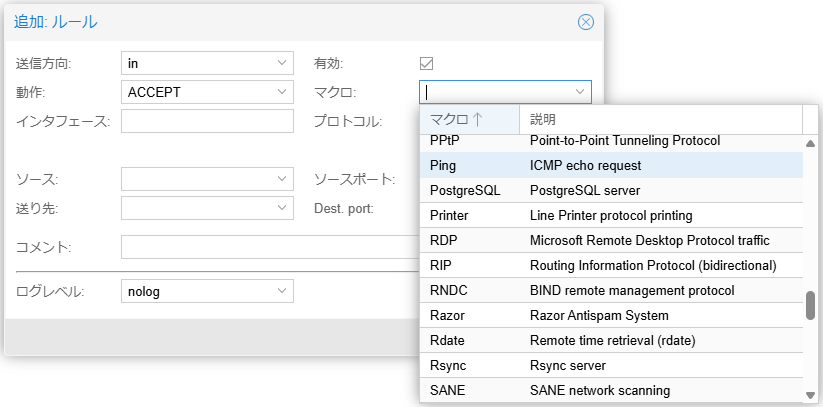Toggle the 有効 checkbox
The image size is (823, 407).
(x=426, y=64)
